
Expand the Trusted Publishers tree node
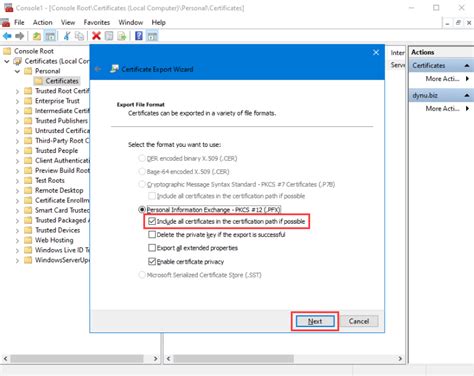tap(17, 121)
